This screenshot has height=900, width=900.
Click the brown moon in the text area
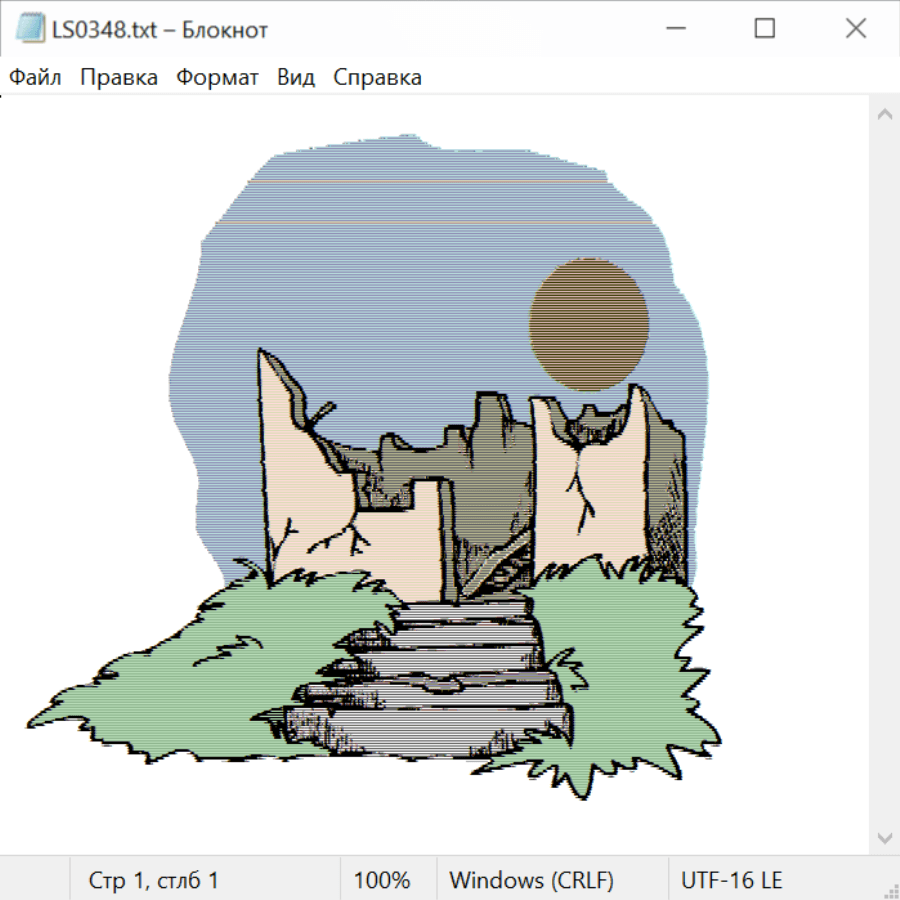[588, 324]
